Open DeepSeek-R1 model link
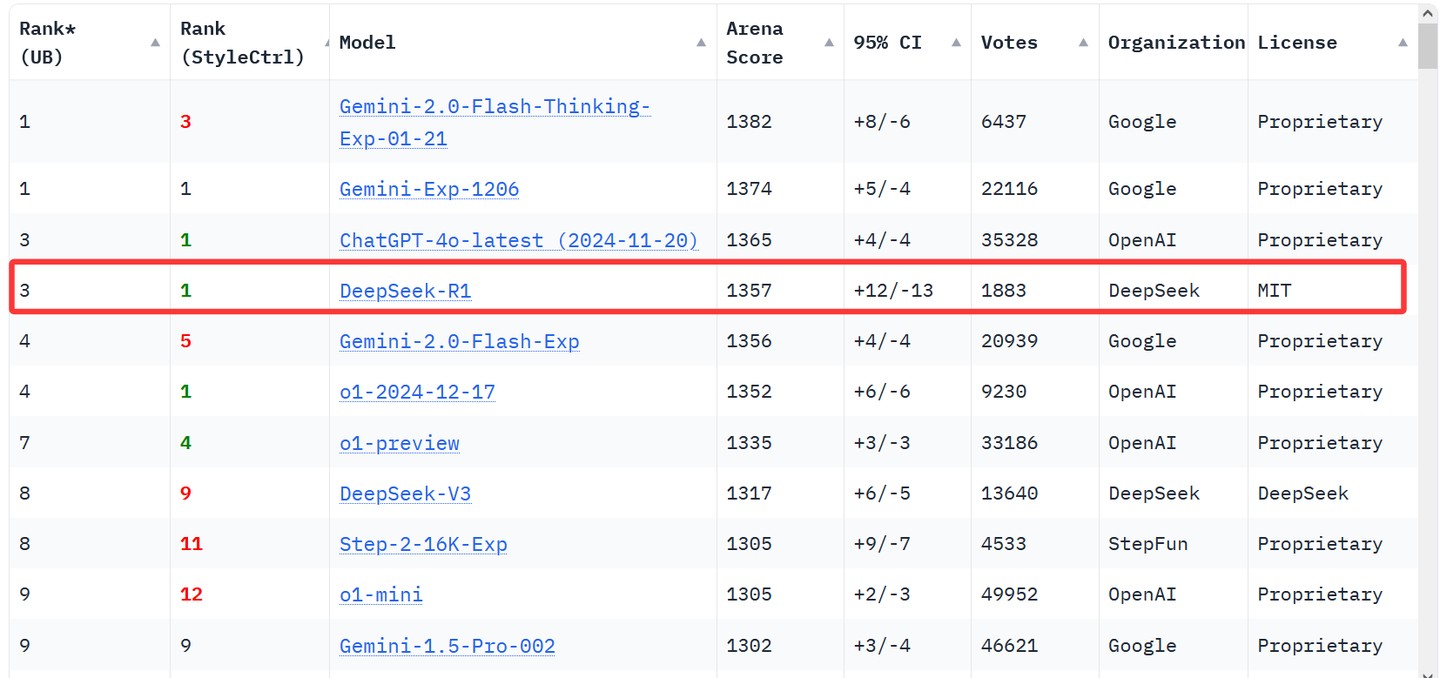 pos(405,291)
